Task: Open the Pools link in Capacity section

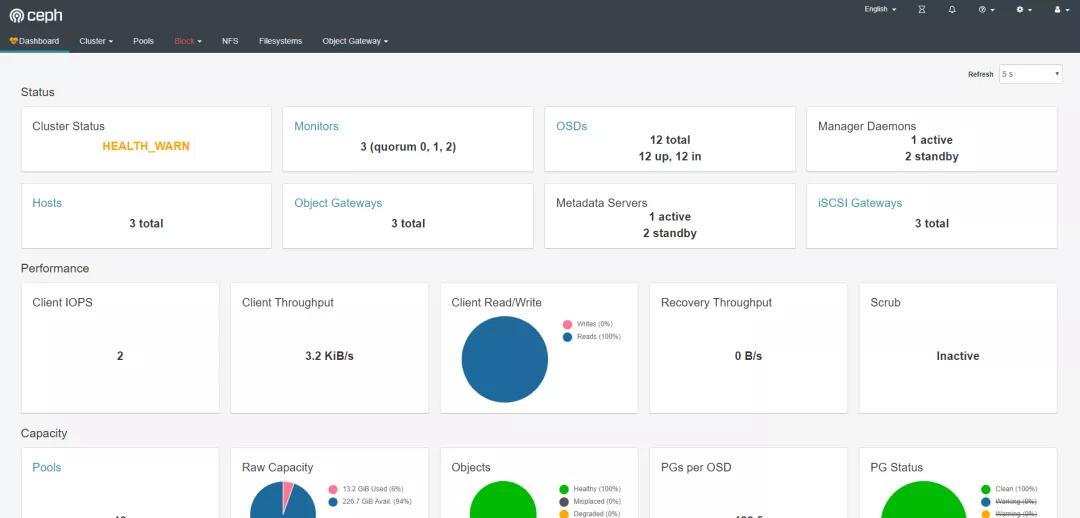Action: [47, 467]
